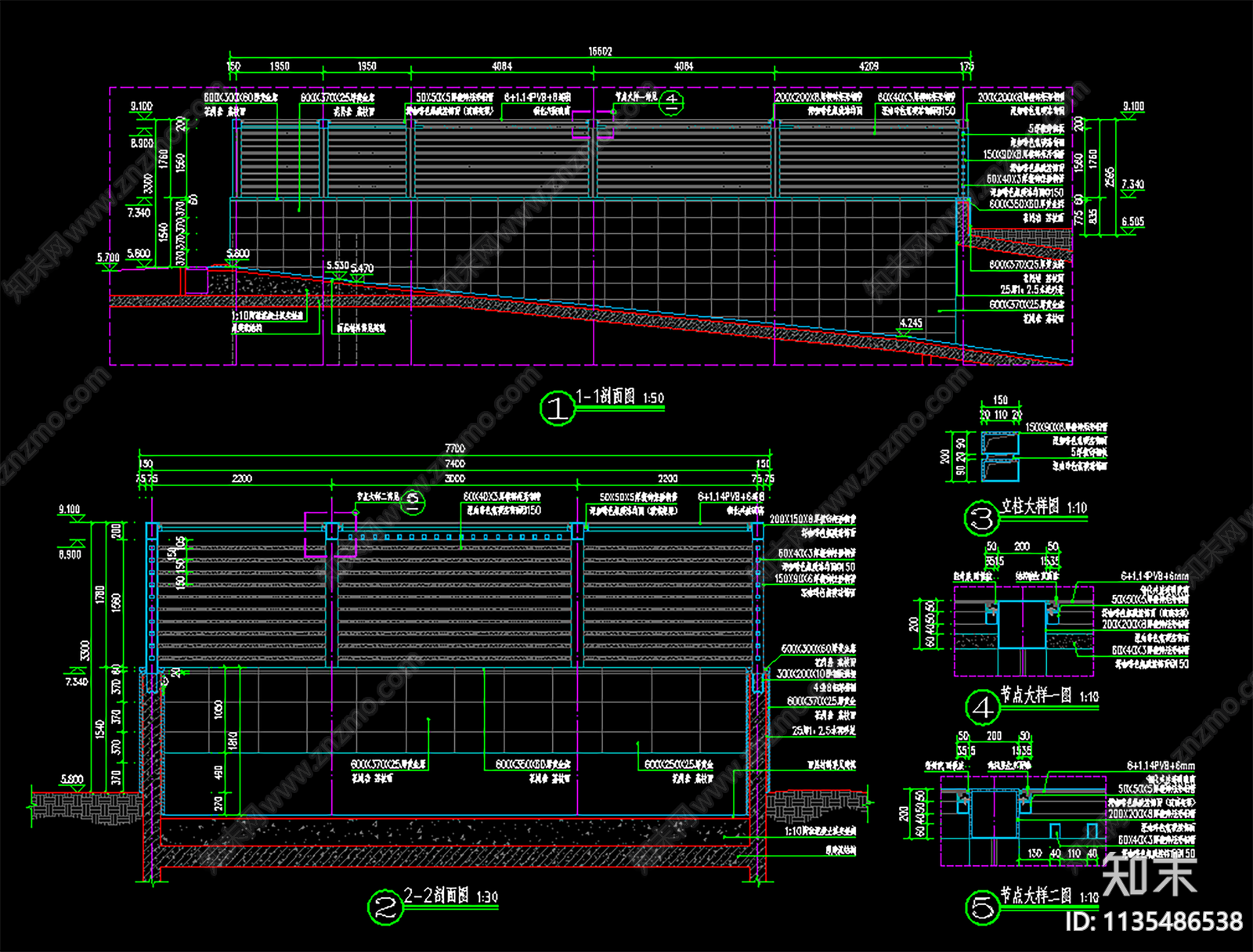Select the 5.700 elevation mark
Viewport: 1253px width, 952px height.
click(x=108, y=257)
